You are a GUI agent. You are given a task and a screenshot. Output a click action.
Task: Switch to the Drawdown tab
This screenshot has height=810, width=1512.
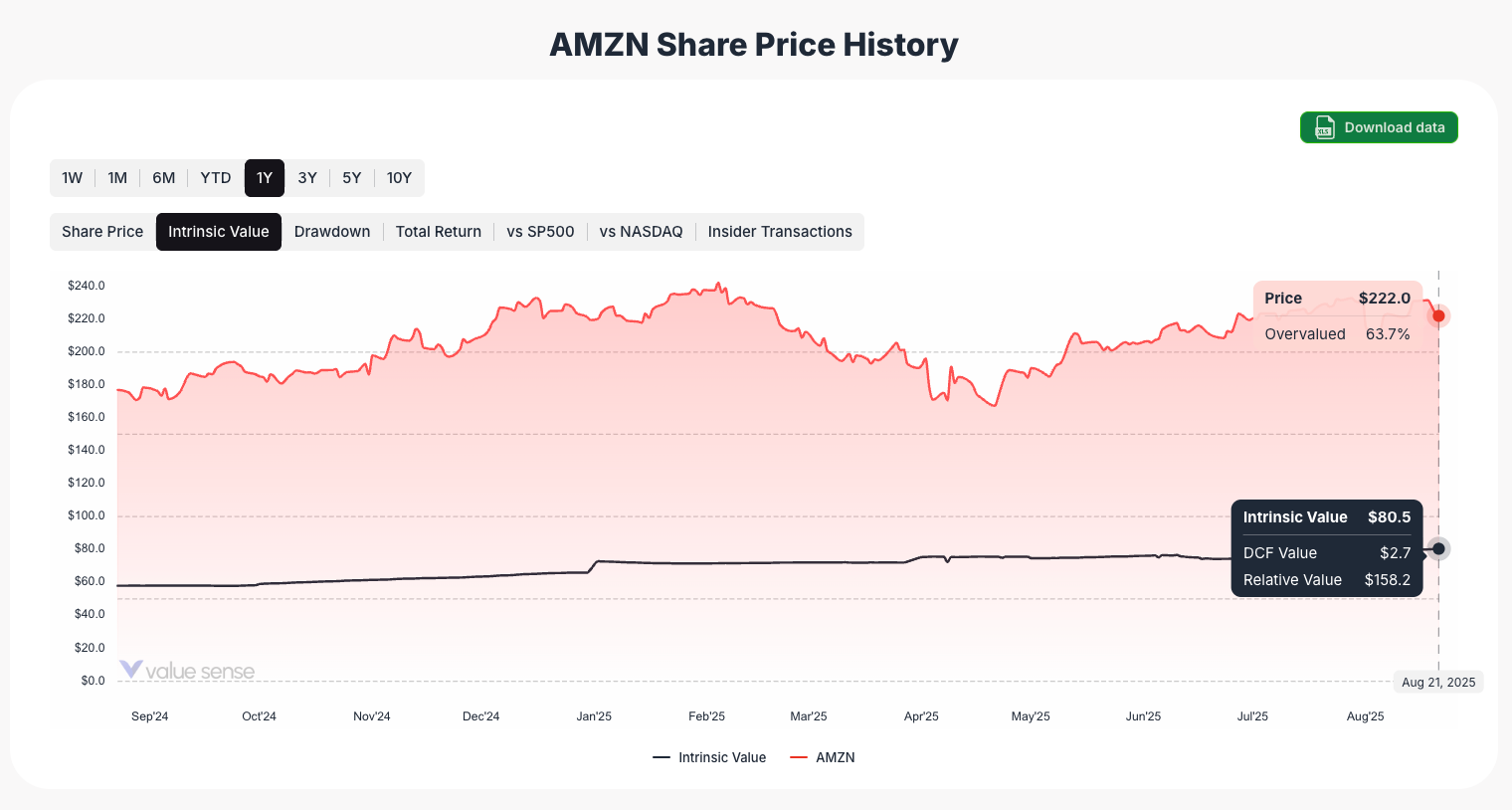[x=332, y=231]
